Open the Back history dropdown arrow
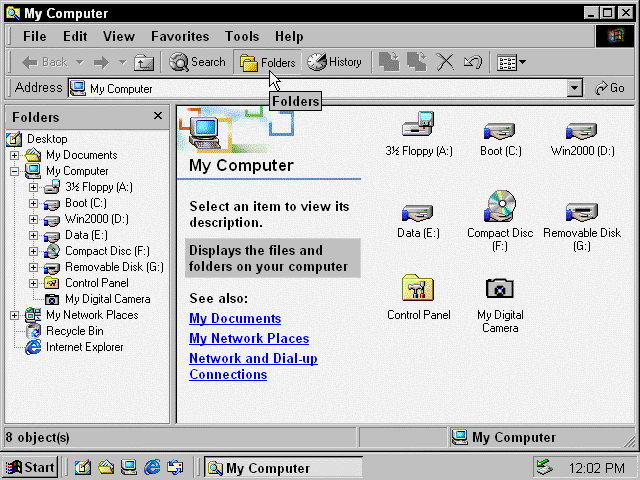640x480 pixels. pyautogui.click(x=80, y=62)
